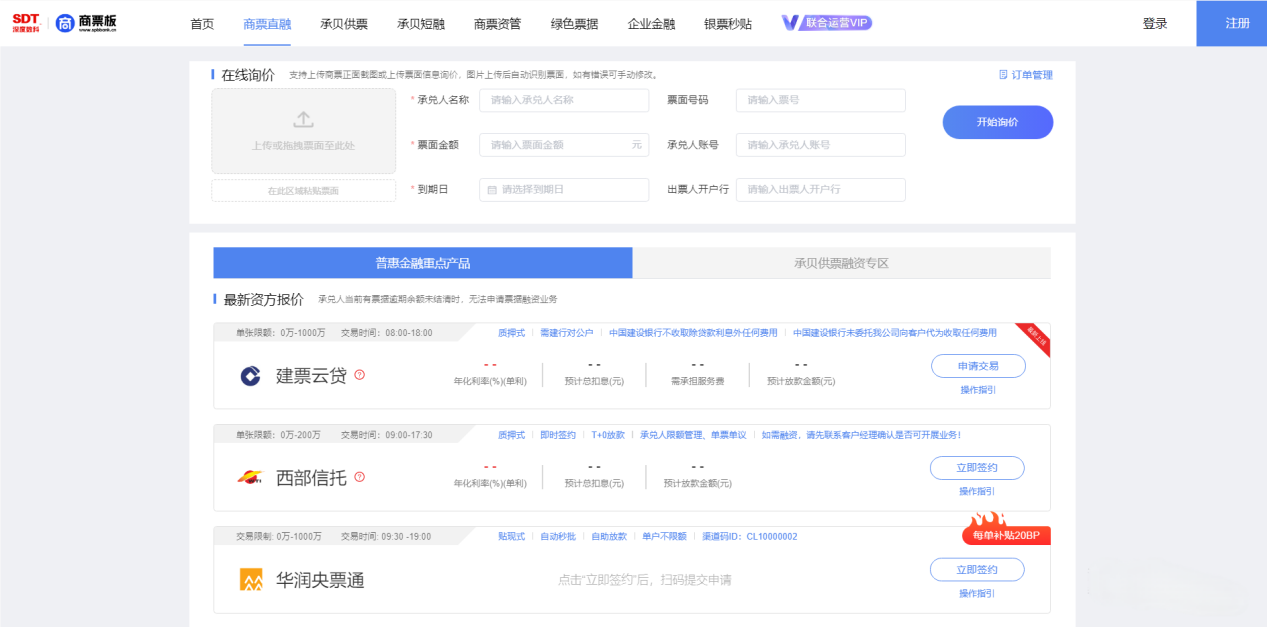Click the 华润央票通 orange logo
This screenshot has height=627, width=1267.
pos(250,580)
